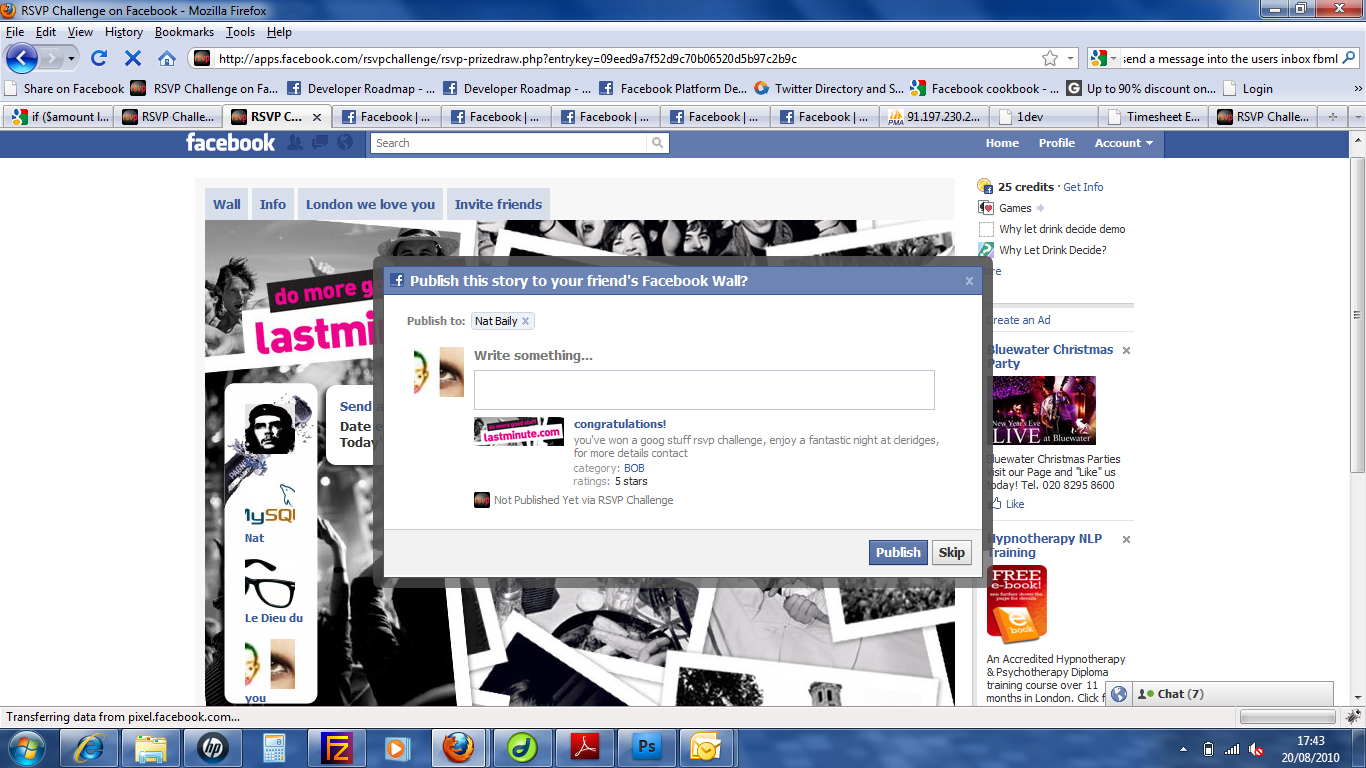Remove Nat Baily from Publish to

525,321
